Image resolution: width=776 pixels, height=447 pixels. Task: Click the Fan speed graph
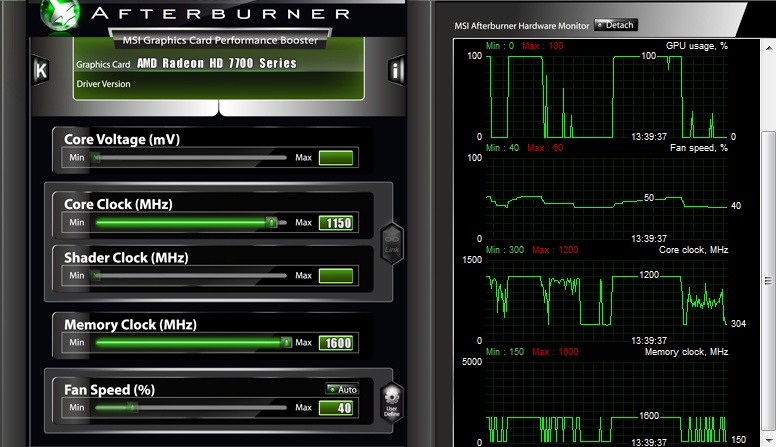(607, 199)
